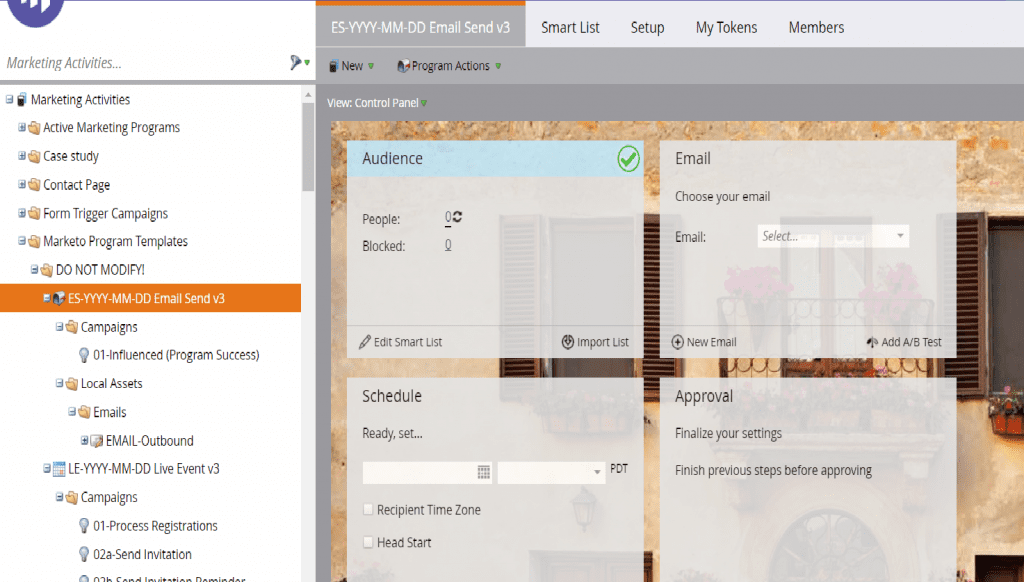Open the New dropdown menu
The width and height of the screenshot is (1024, 582).
[x=351, y=66]
